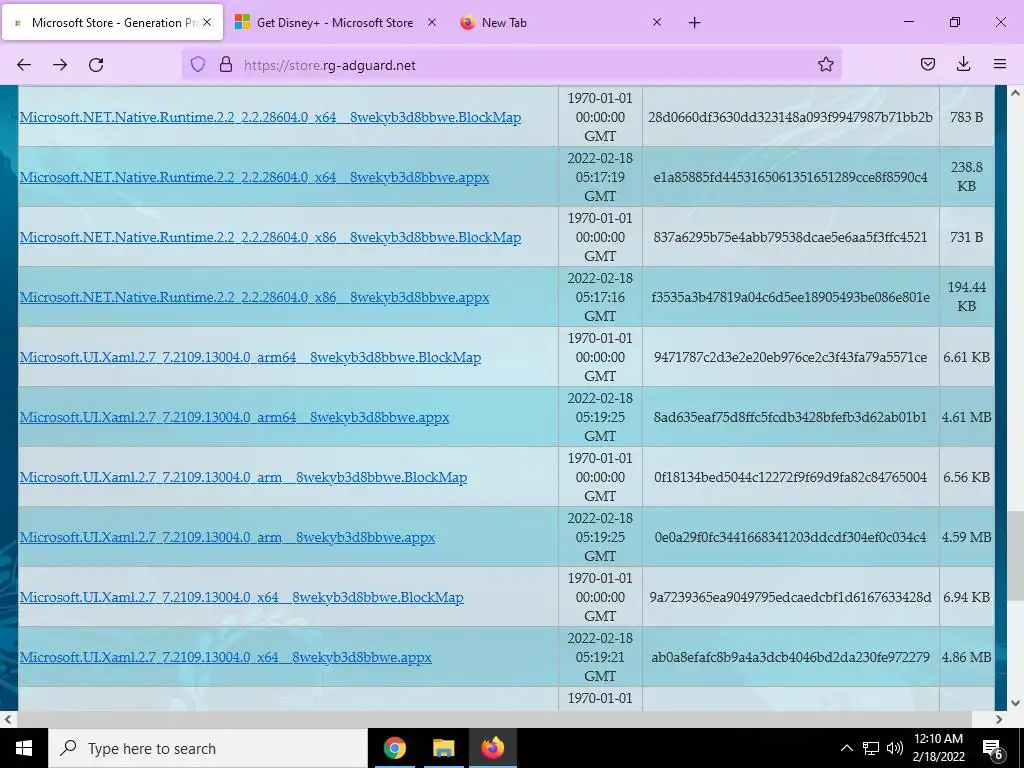
Task: Select hash e1a85885fd4453165061351651289cce8f8590c4
Action: tap(790, 177)
